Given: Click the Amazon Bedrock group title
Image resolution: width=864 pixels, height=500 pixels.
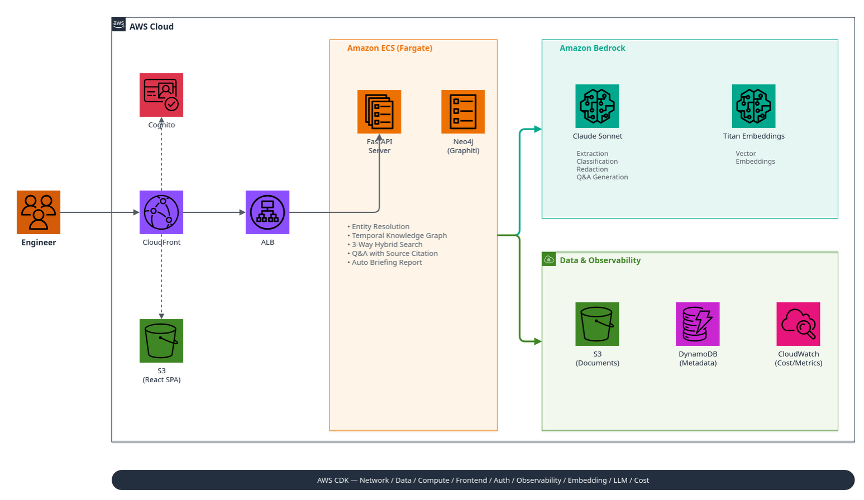Looking at the screenshot, I should pos(592,48).
